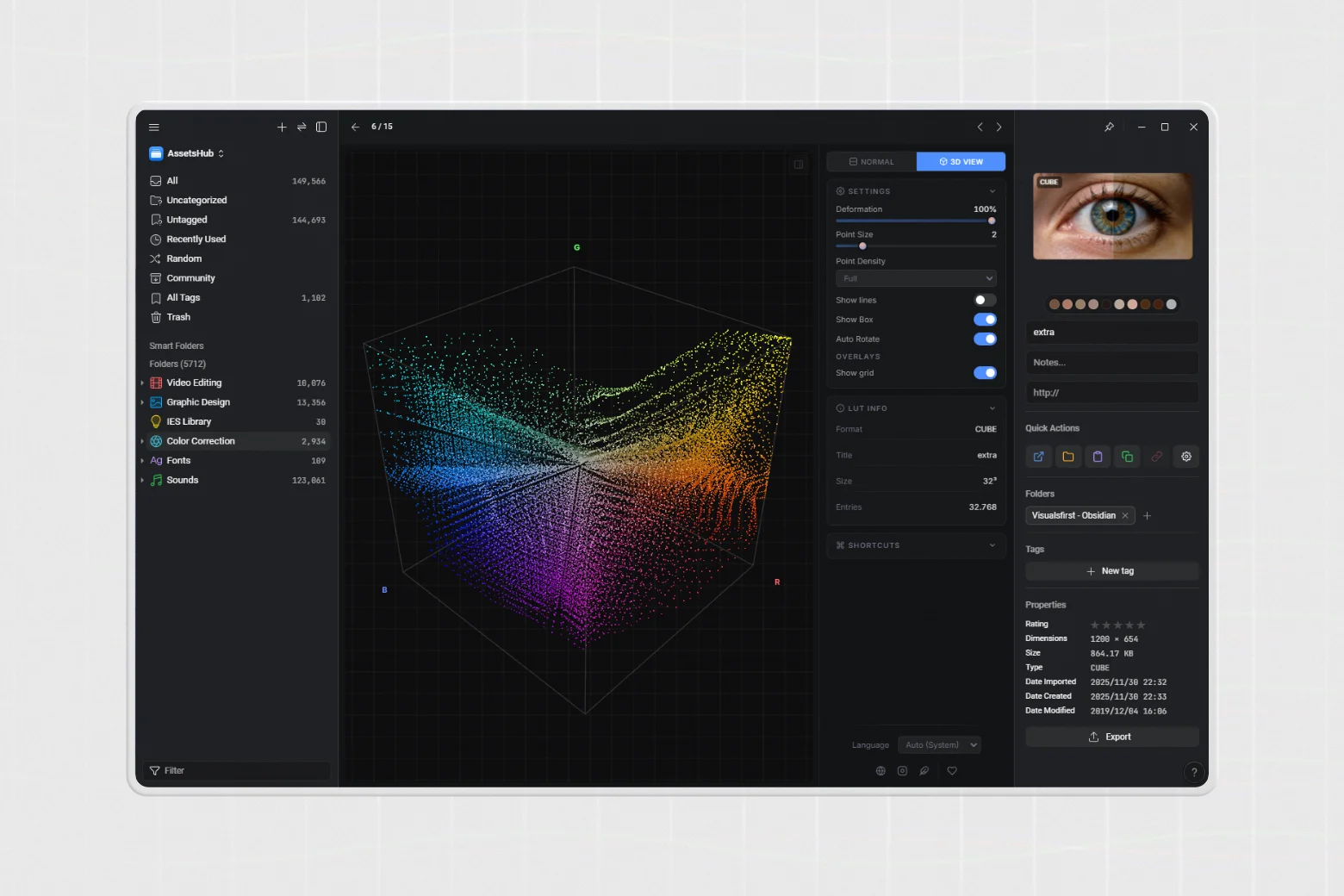Turn off Auto Rotate
This screenshot has width=1344, height=896.
[985, 339]
